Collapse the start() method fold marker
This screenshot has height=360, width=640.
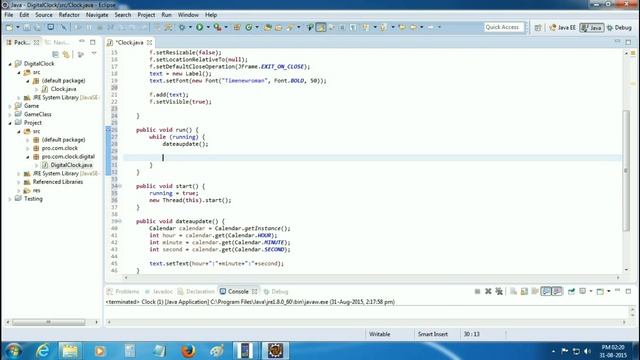pyautogui.click(x=120, y=186)
